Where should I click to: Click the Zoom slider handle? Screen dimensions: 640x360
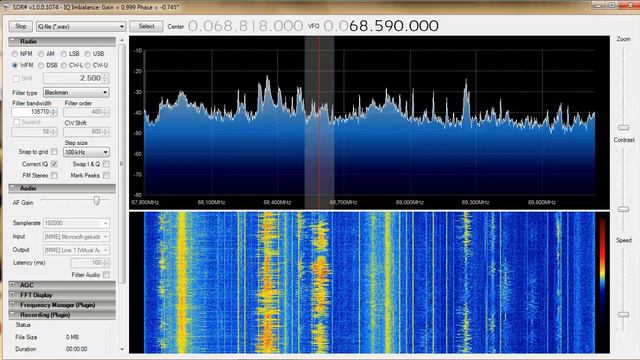tap(623, 128)
